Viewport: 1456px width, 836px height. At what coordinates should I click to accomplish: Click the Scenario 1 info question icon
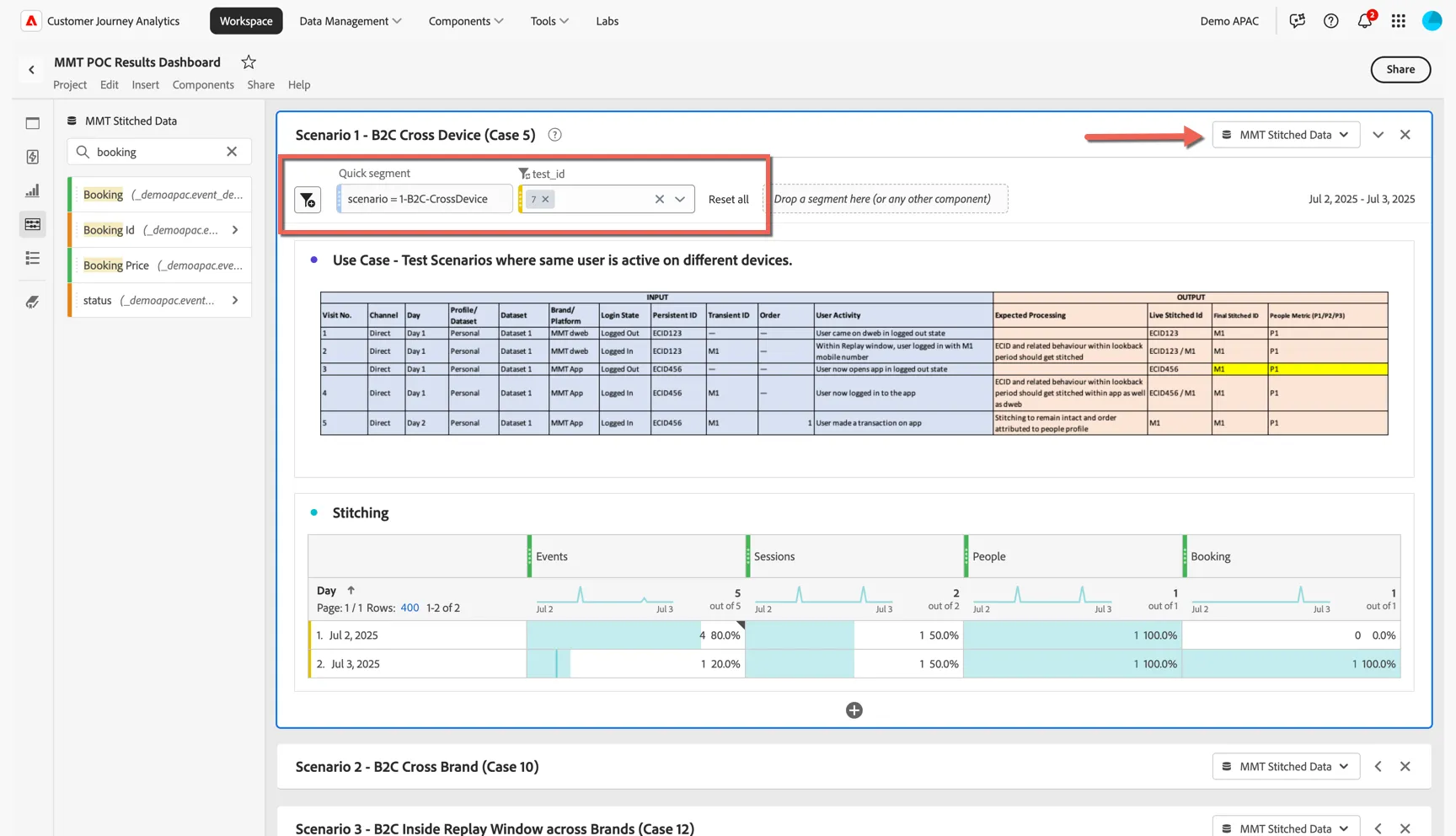[x=554, y=135]
